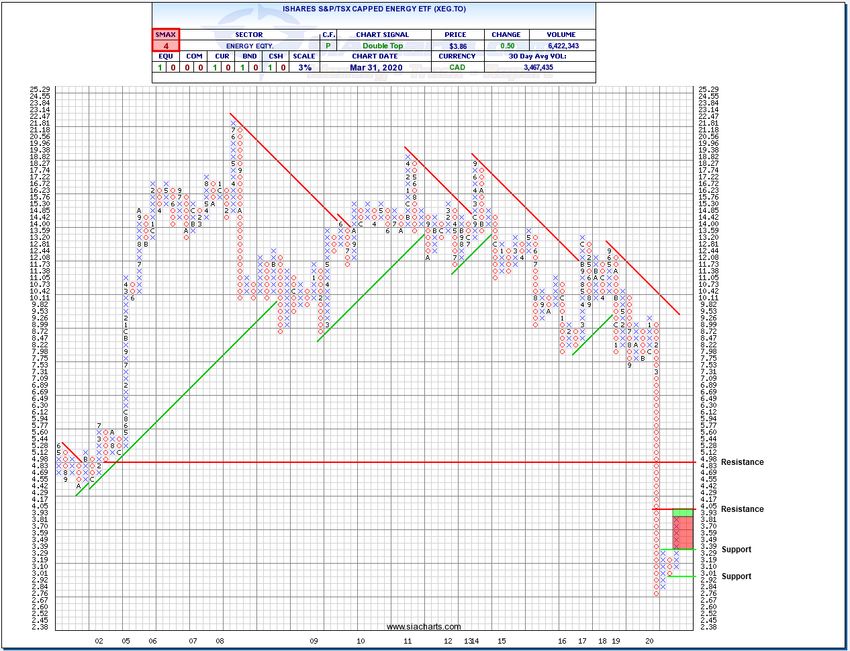Select the CUR column header
Image resolution: width=850 pixels, height=651 pixels.
pos(222,56)
